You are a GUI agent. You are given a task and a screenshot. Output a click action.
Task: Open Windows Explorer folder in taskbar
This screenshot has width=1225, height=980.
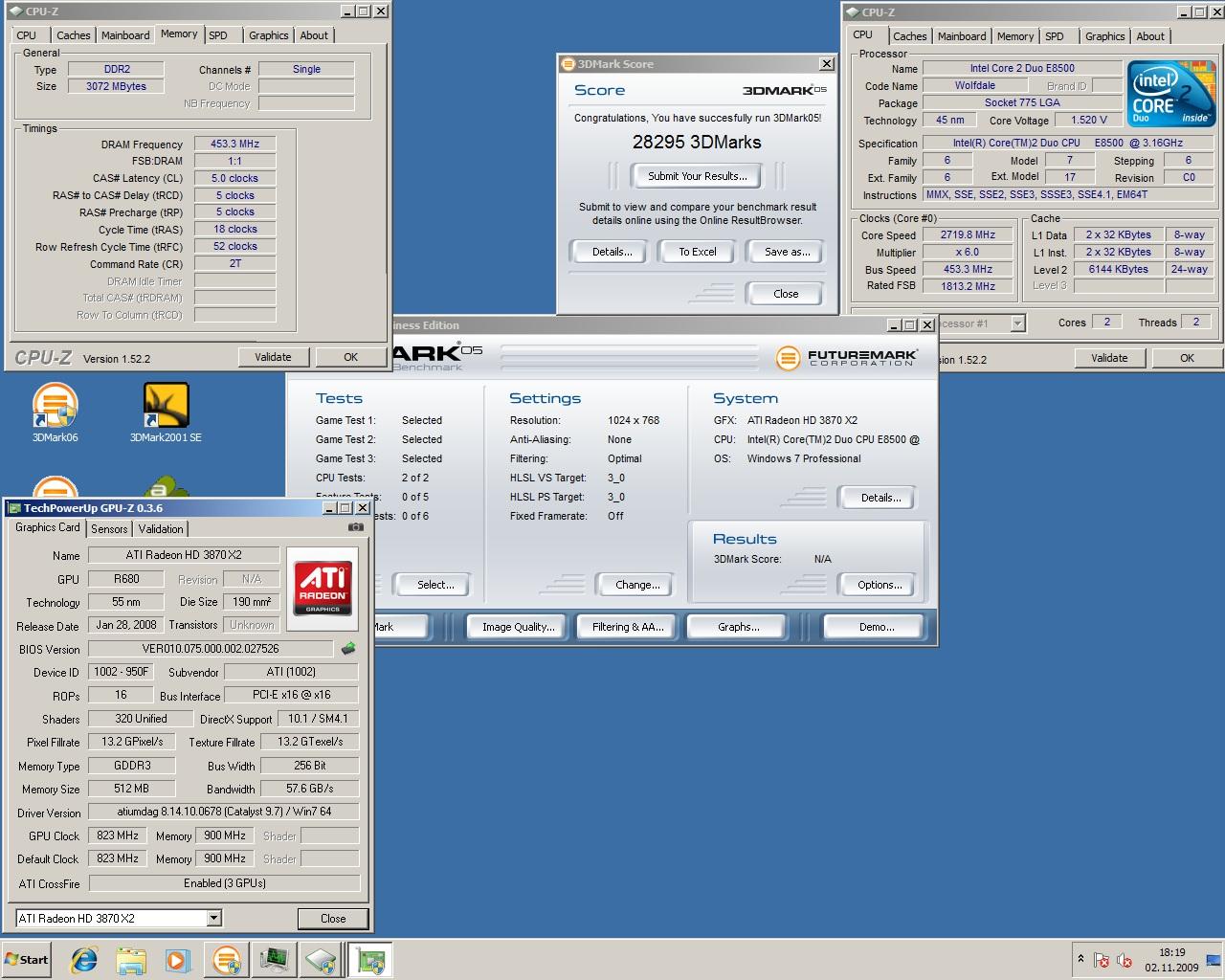pos(131,960)
